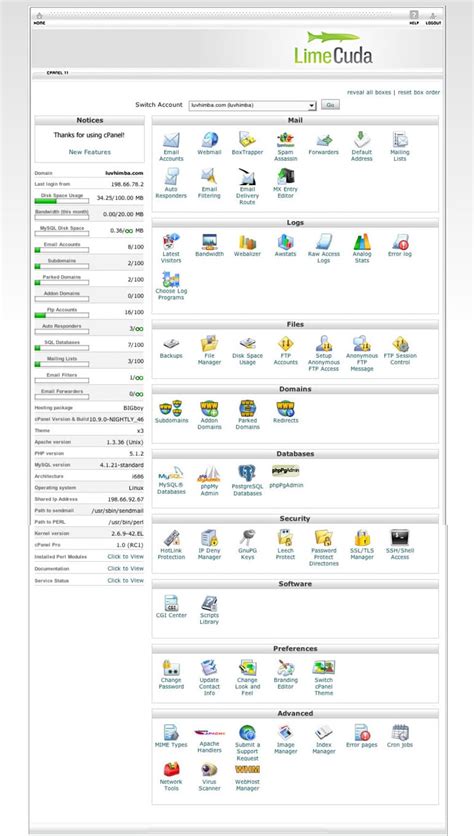Screen dimensions: 474x836
Task: Click Logout in top bar
Action: (433, 18)
